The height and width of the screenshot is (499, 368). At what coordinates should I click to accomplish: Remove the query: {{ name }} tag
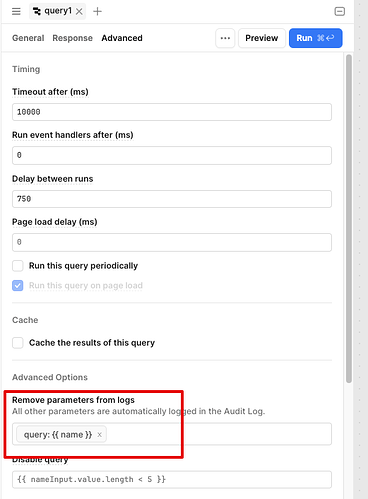[99, 435]
